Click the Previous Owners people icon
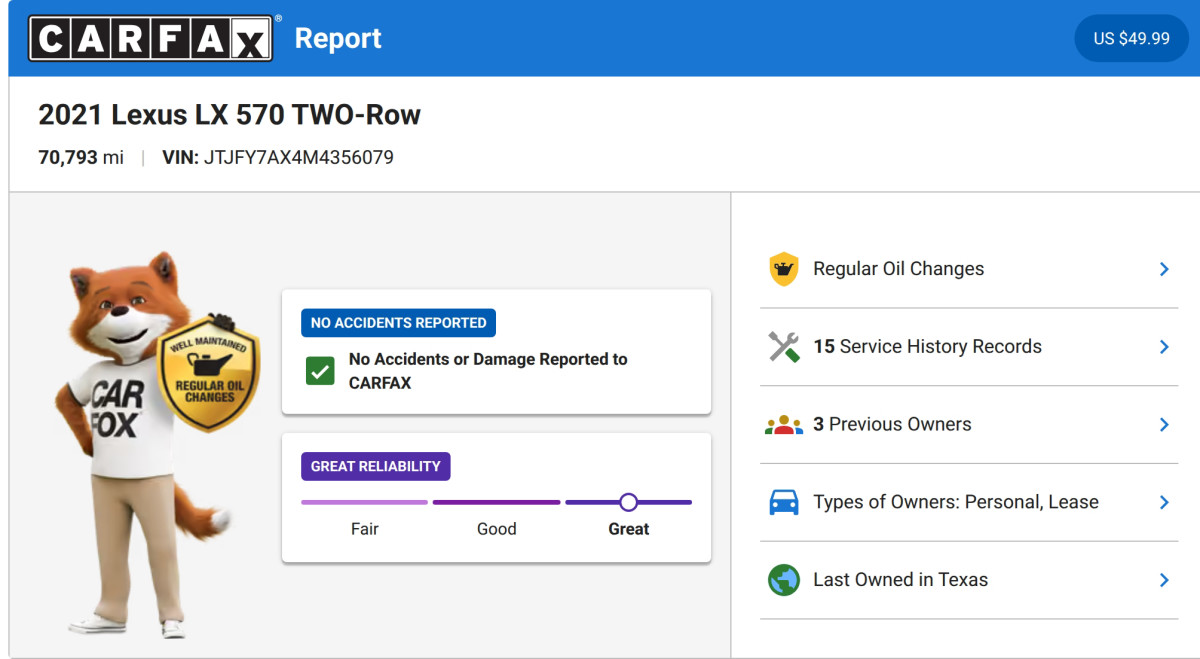Viewport: 1200px width, 659px height. [784, 425]
